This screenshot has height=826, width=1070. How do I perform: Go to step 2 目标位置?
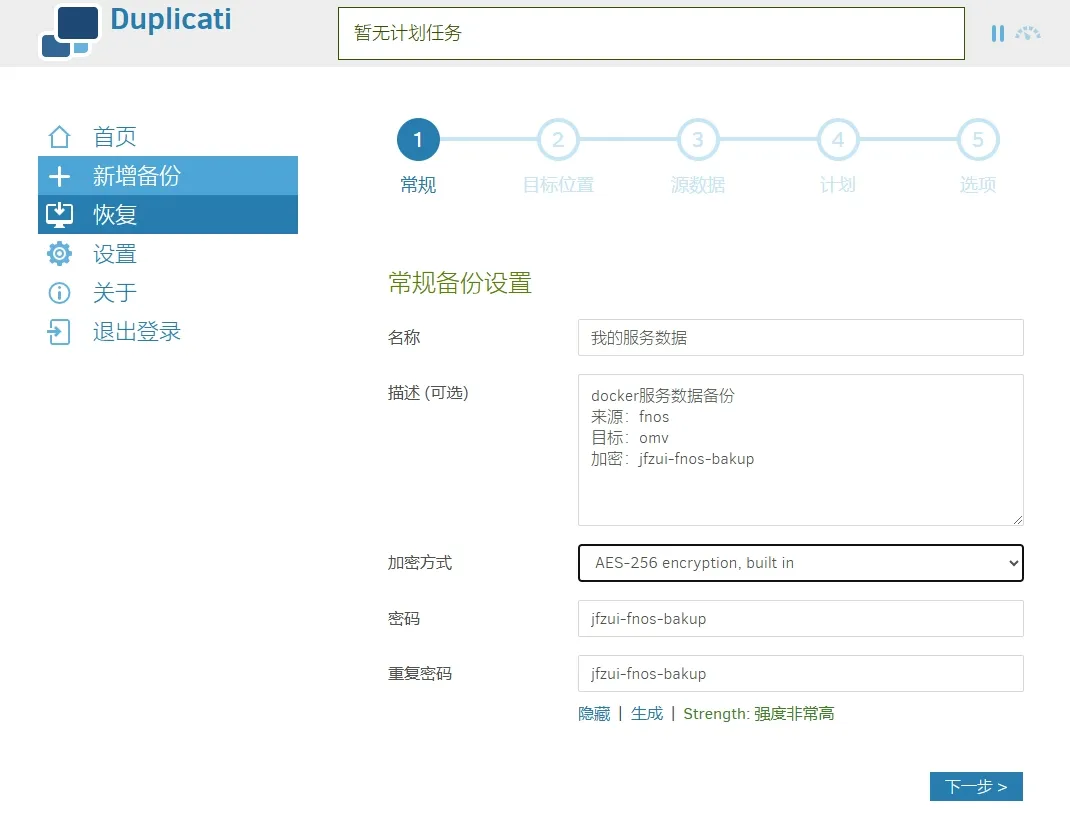558,141
